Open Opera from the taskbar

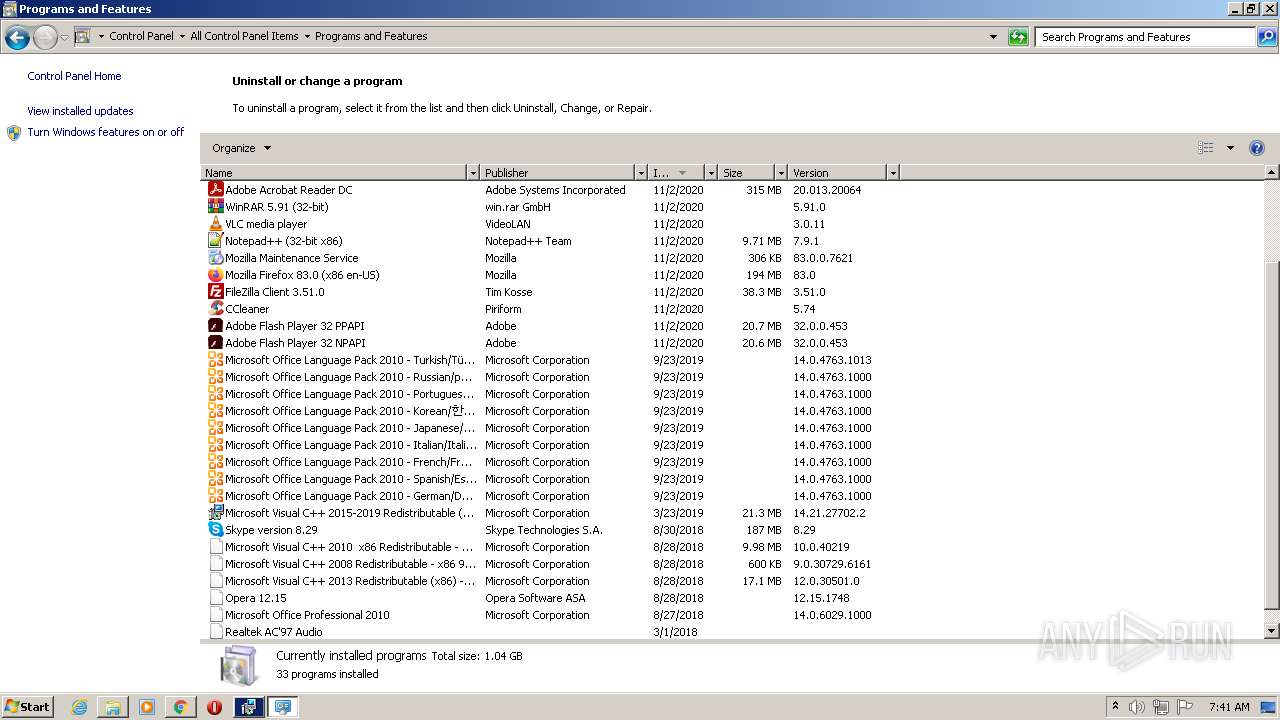tap(214, 707)
